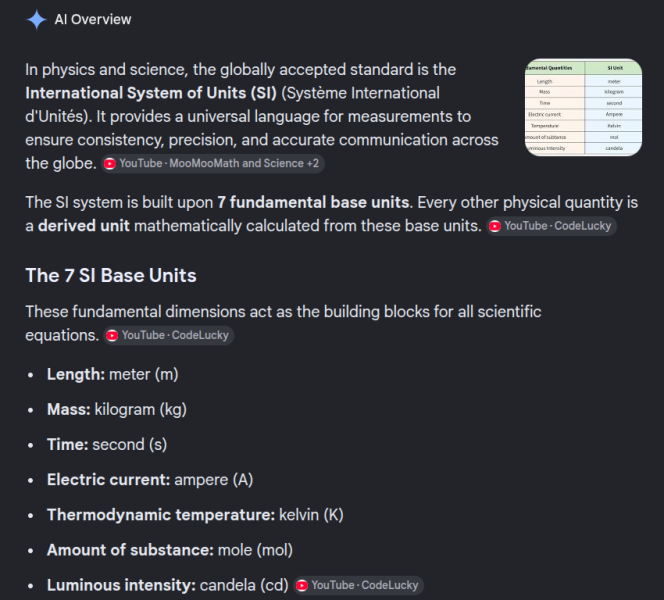Click 'The 7 SI Base Units' heading

[111, 276]
